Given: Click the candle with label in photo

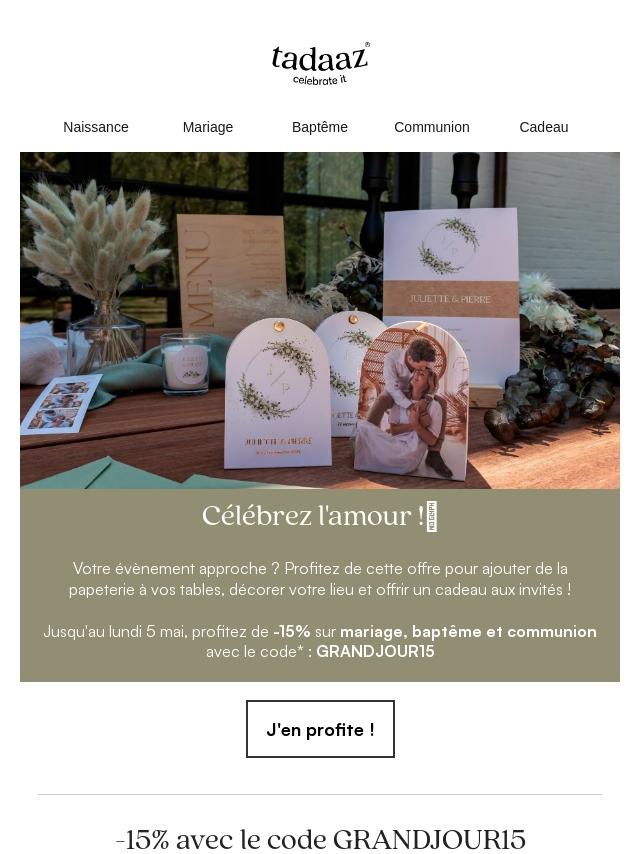Looking at the screenshot, I should click(186, 364).
